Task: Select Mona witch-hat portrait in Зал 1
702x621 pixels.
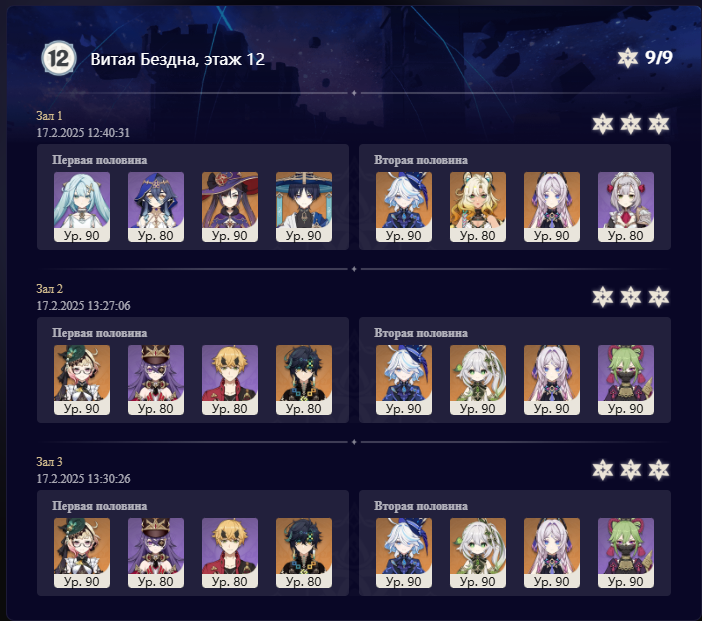Action: coord(230,207)
